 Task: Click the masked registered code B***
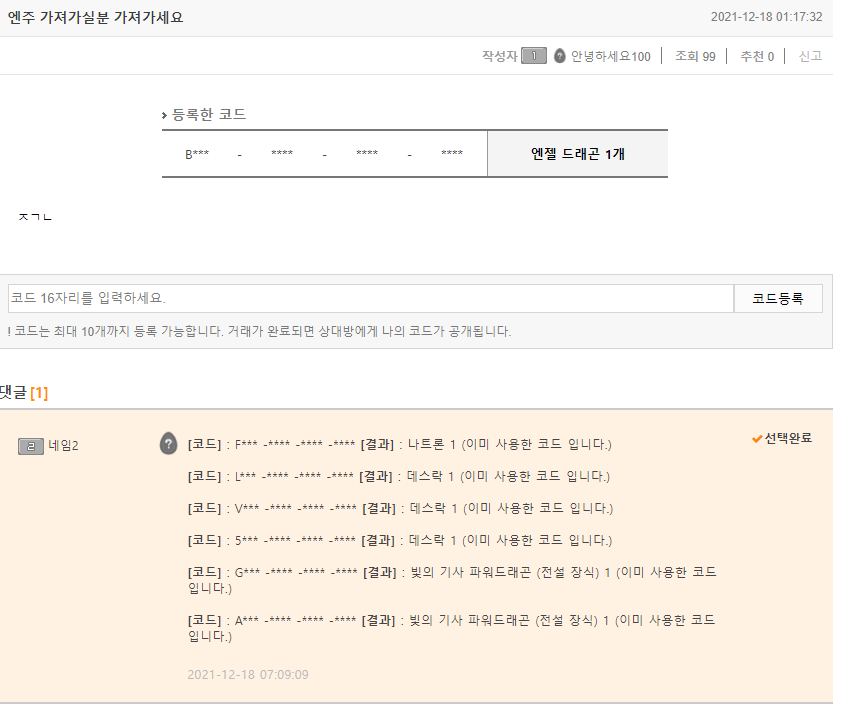tap(197, 154)
